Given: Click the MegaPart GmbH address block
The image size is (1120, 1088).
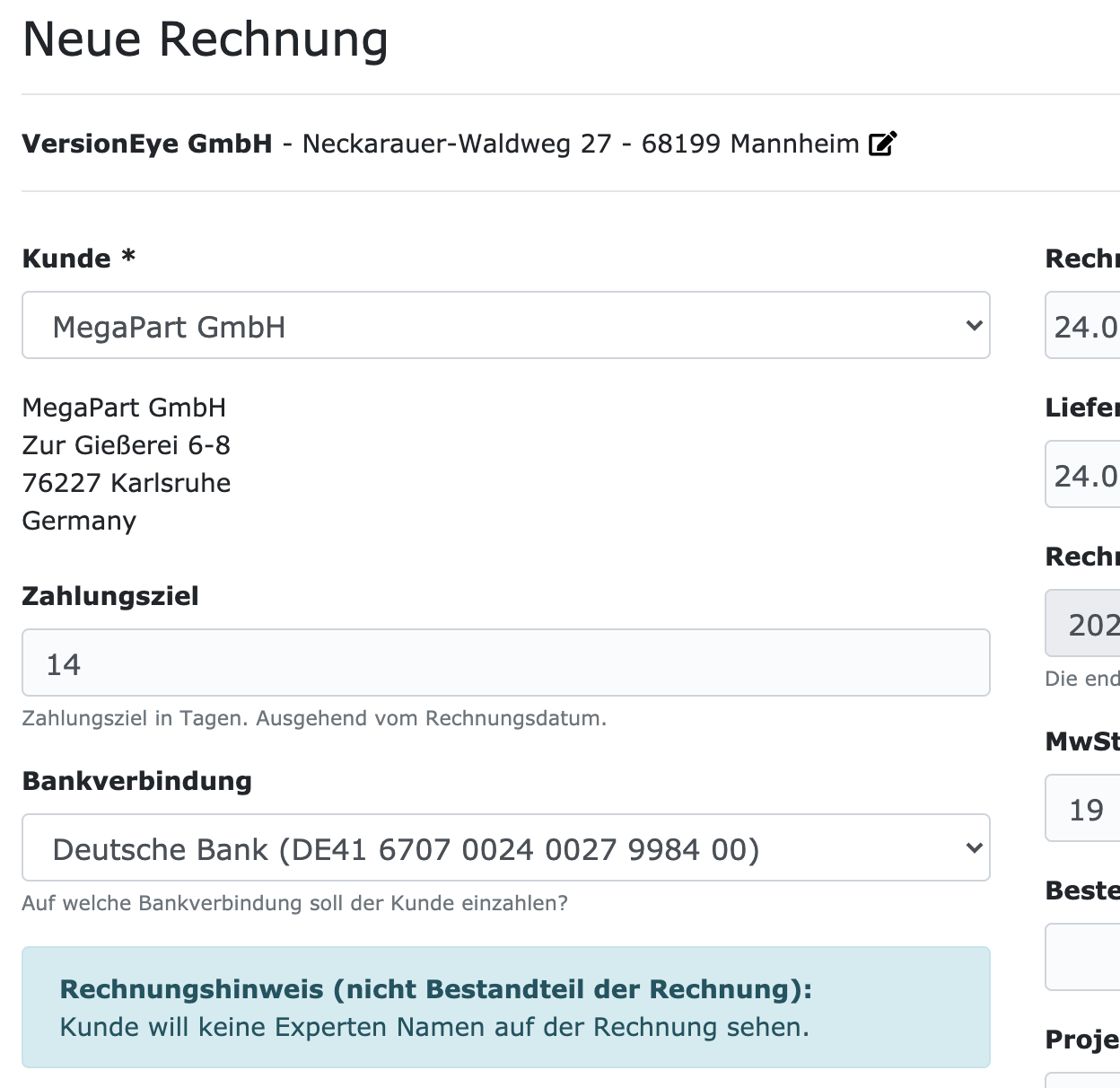Looking at the screenshot, I should pyautogui.click(x=126, y=463).
